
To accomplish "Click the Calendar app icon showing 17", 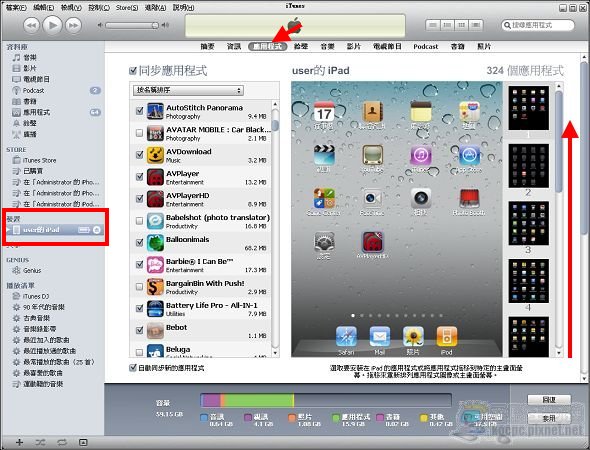I will tap(324, 111).
